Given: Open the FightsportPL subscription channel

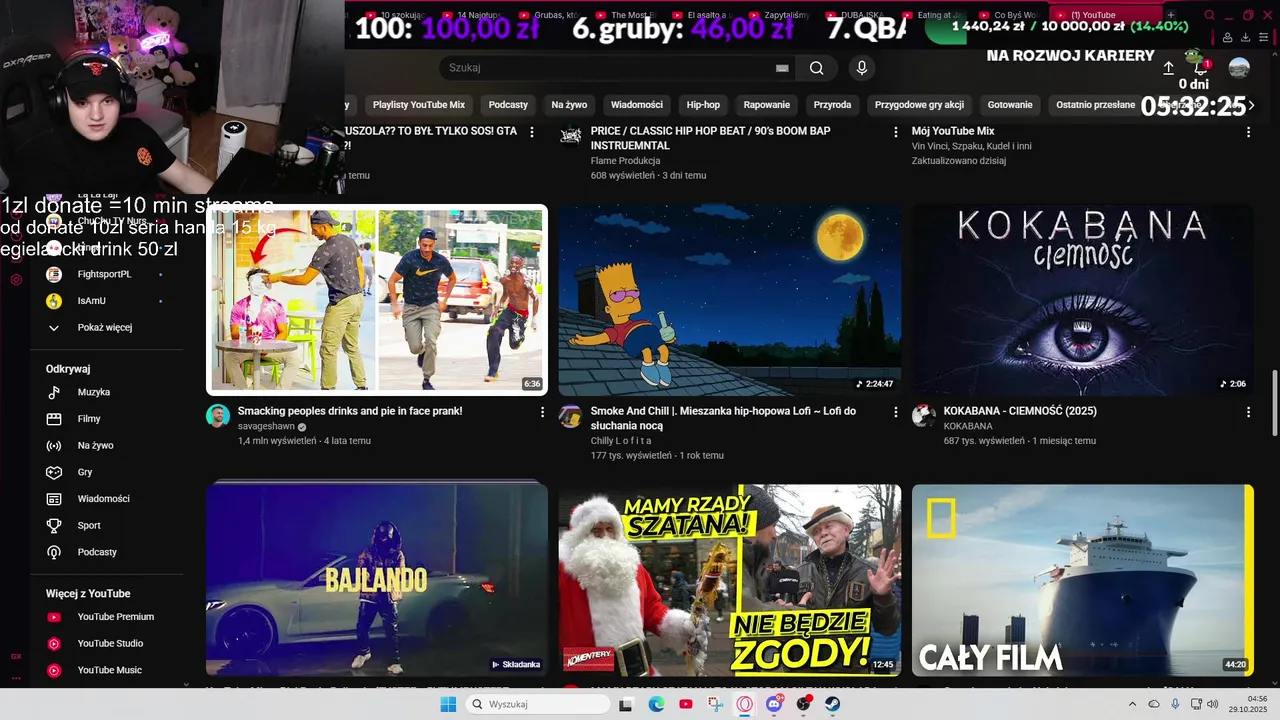Looking at the screenshot, I should [106, 274].
